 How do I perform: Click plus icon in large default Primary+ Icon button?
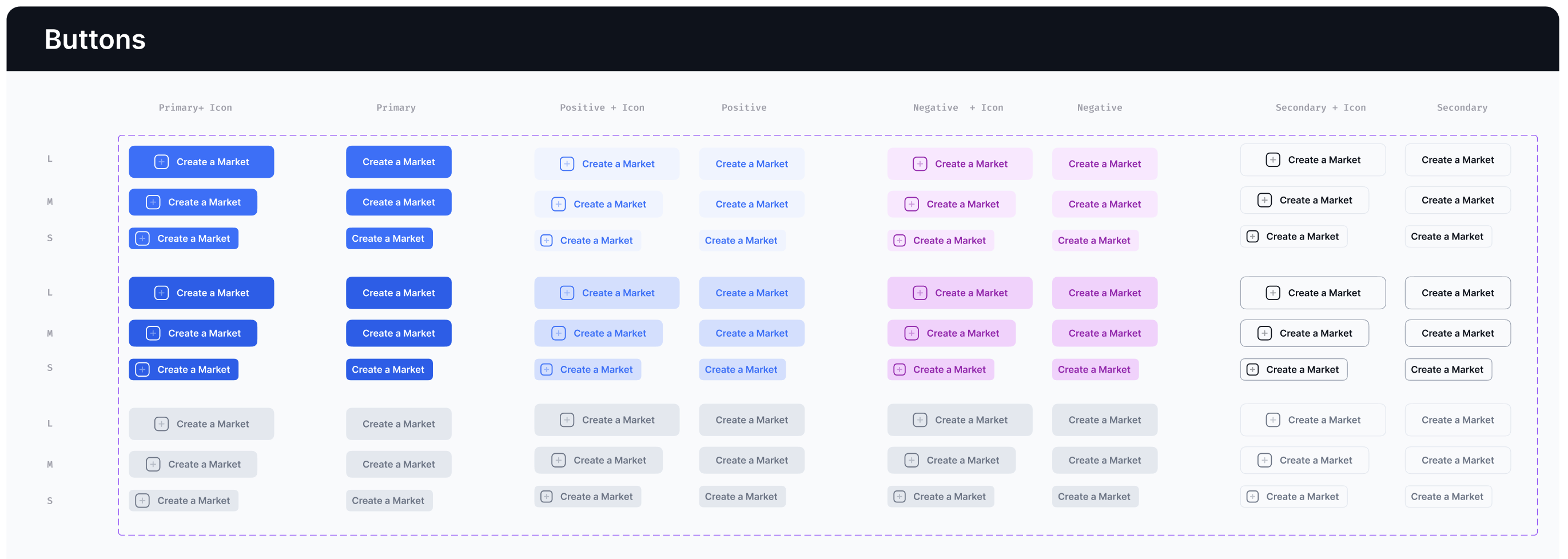point(161,162)
